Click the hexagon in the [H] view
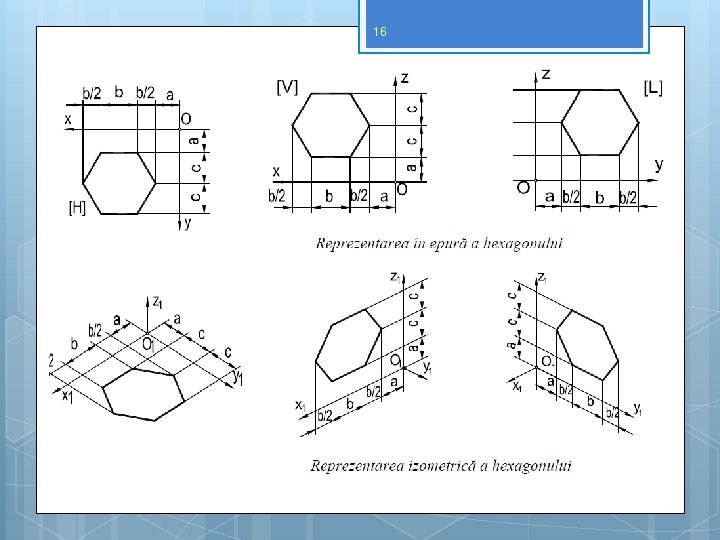This screenshot has height=540, width=720. click(119, 183)
